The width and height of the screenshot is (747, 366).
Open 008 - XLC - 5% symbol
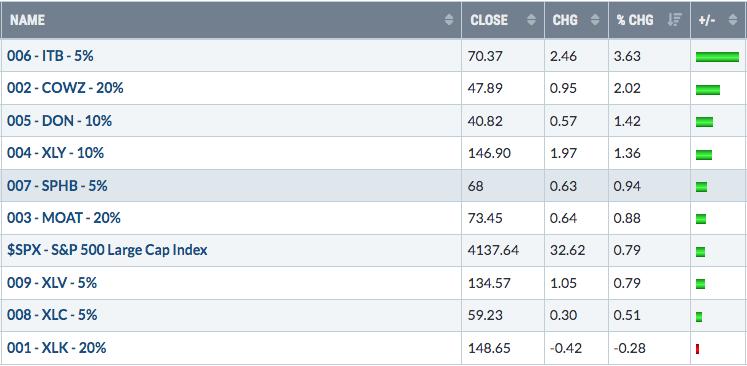(x=52, y=315)
